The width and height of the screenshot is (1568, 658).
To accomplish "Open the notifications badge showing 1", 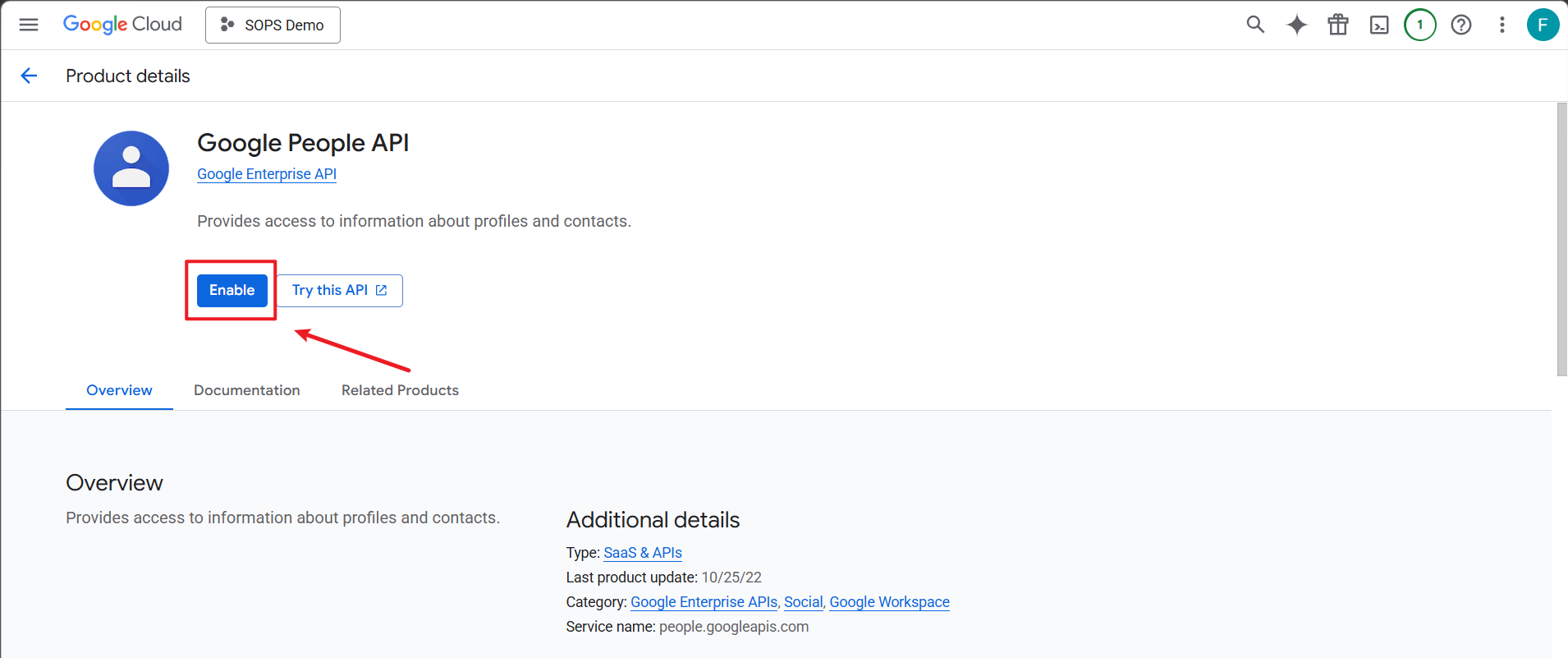I will click(x=1420, y=25).
